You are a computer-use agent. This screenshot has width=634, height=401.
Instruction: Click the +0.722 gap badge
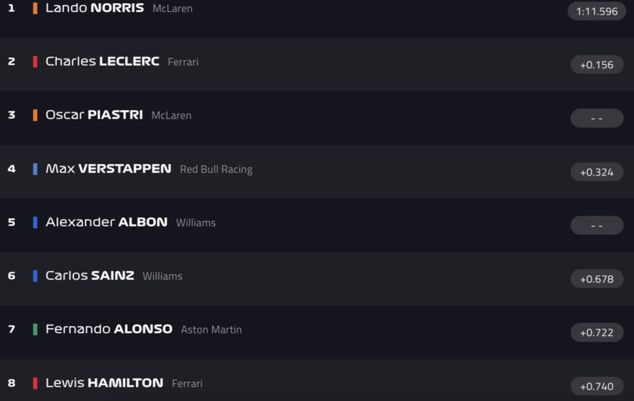(x=597, y=332)
